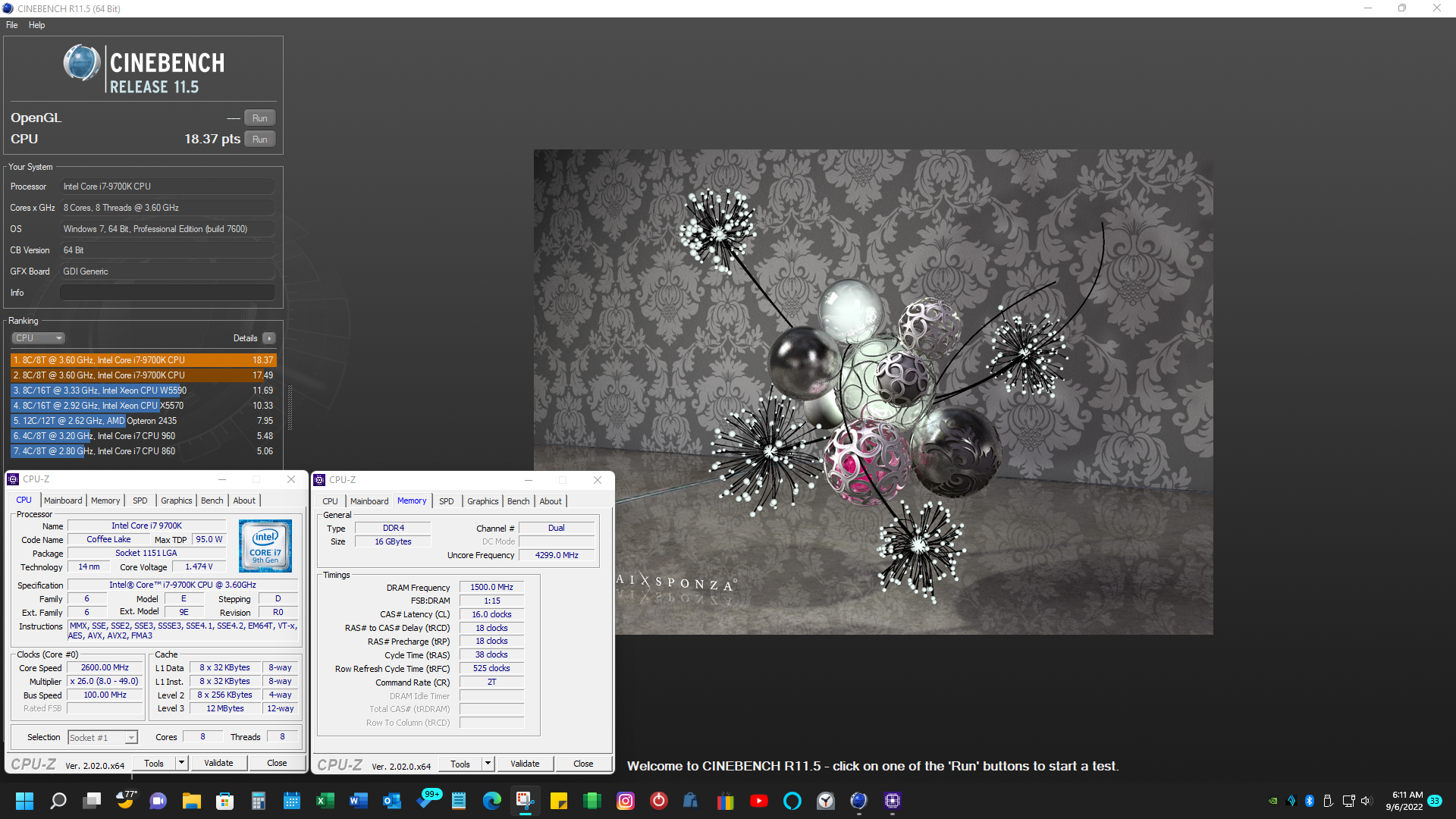Expand Tools dropdown arrow in right CPU-Z
Image resolution: width=1456 pixels, height=819 pixels.
pos(488,764)
